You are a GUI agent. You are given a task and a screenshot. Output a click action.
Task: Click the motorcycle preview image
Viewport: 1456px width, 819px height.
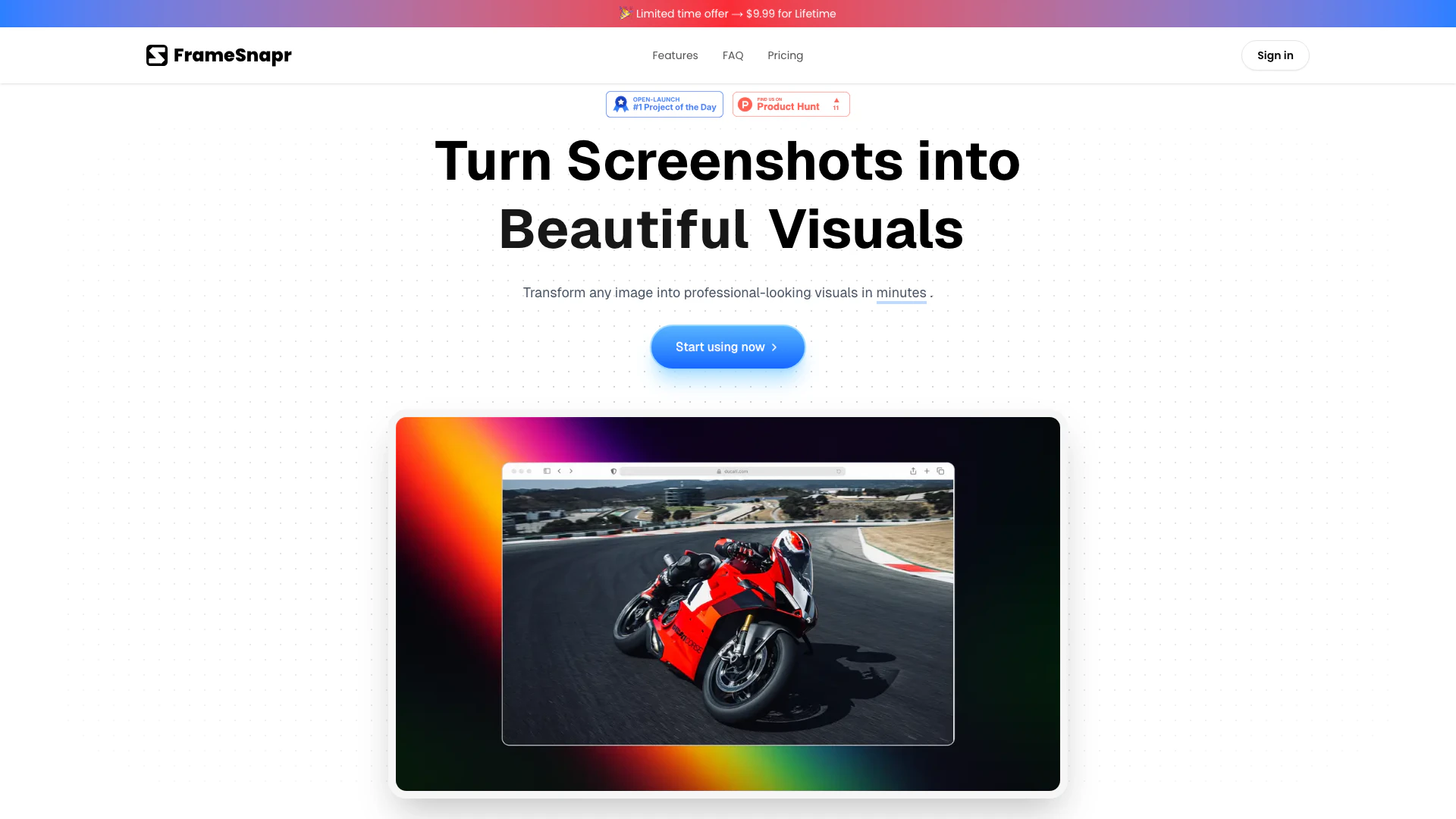point(728,612)
